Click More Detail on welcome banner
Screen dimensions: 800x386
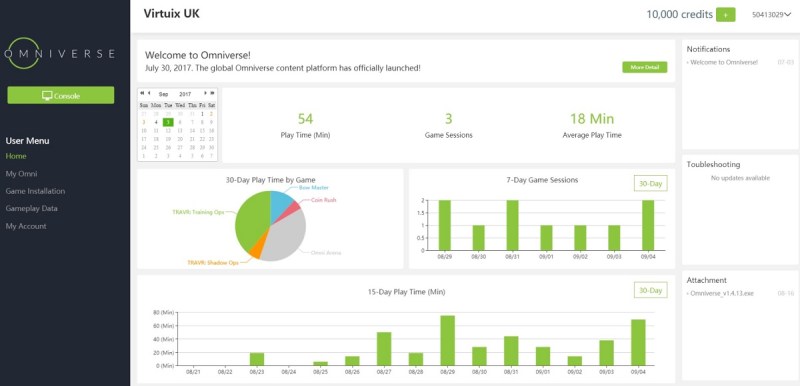click(x=644, y=67)
